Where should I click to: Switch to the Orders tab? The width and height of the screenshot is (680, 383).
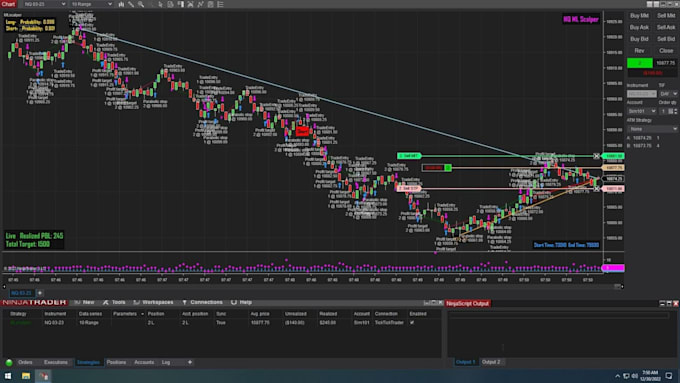click(25, 362)
